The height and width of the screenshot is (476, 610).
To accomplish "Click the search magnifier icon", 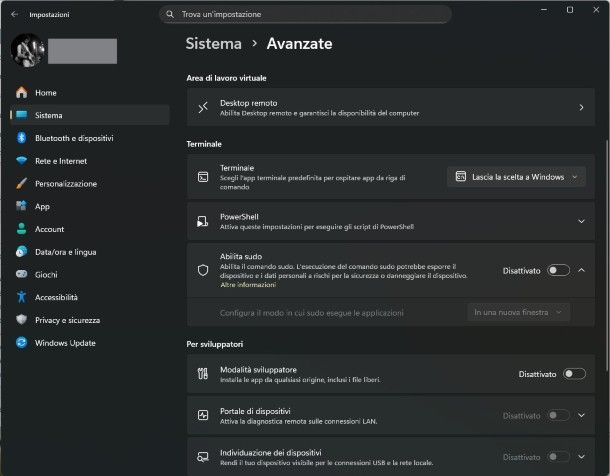I will tap(170, 14).
